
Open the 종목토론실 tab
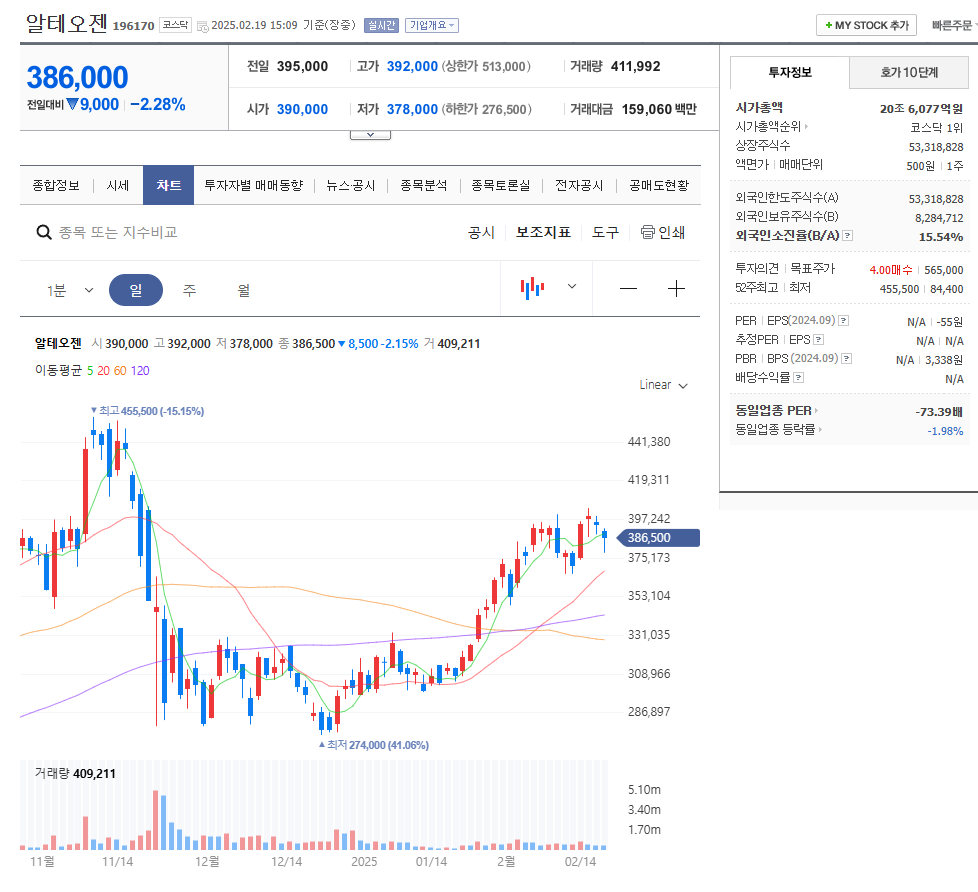coord(501,185)
